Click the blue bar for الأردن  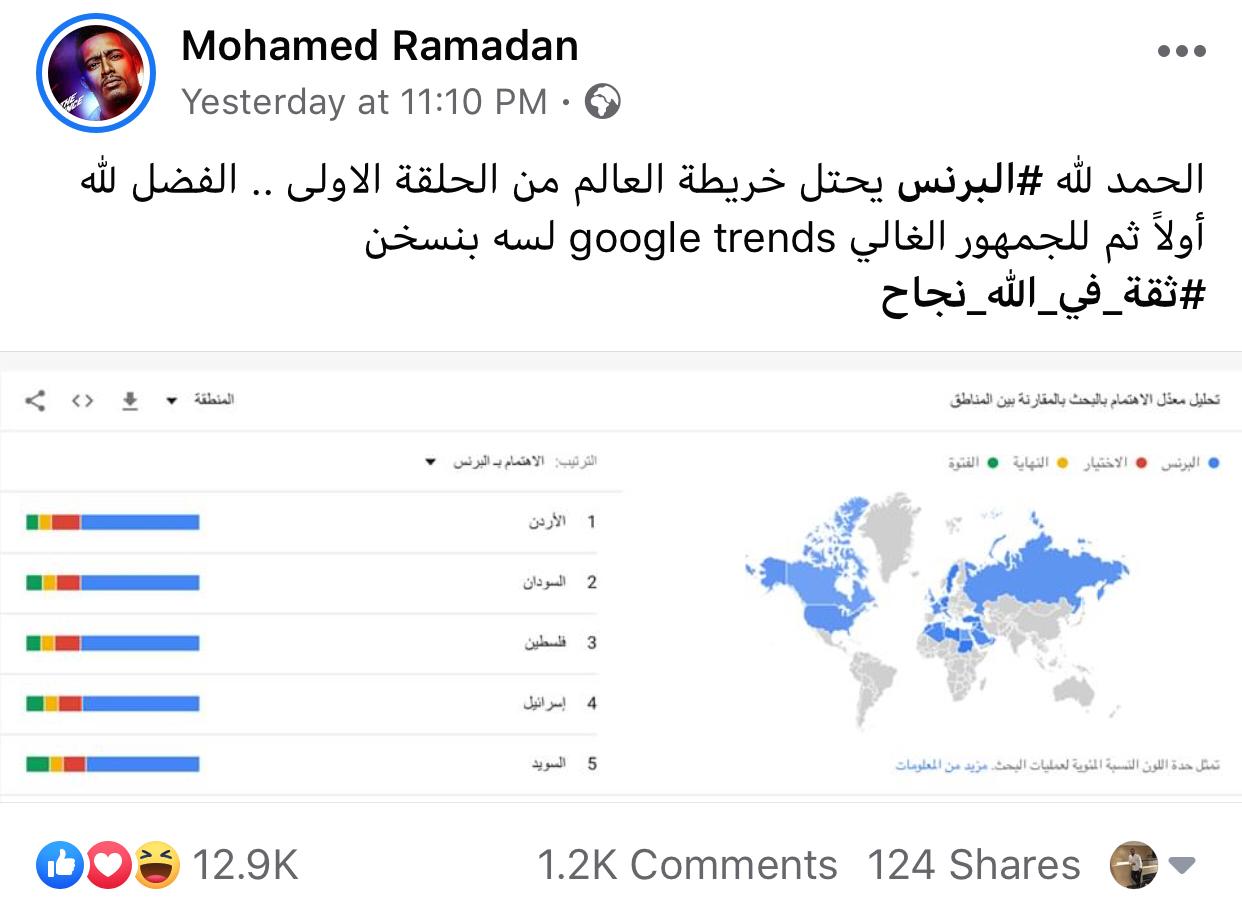[x=140, y=522]
